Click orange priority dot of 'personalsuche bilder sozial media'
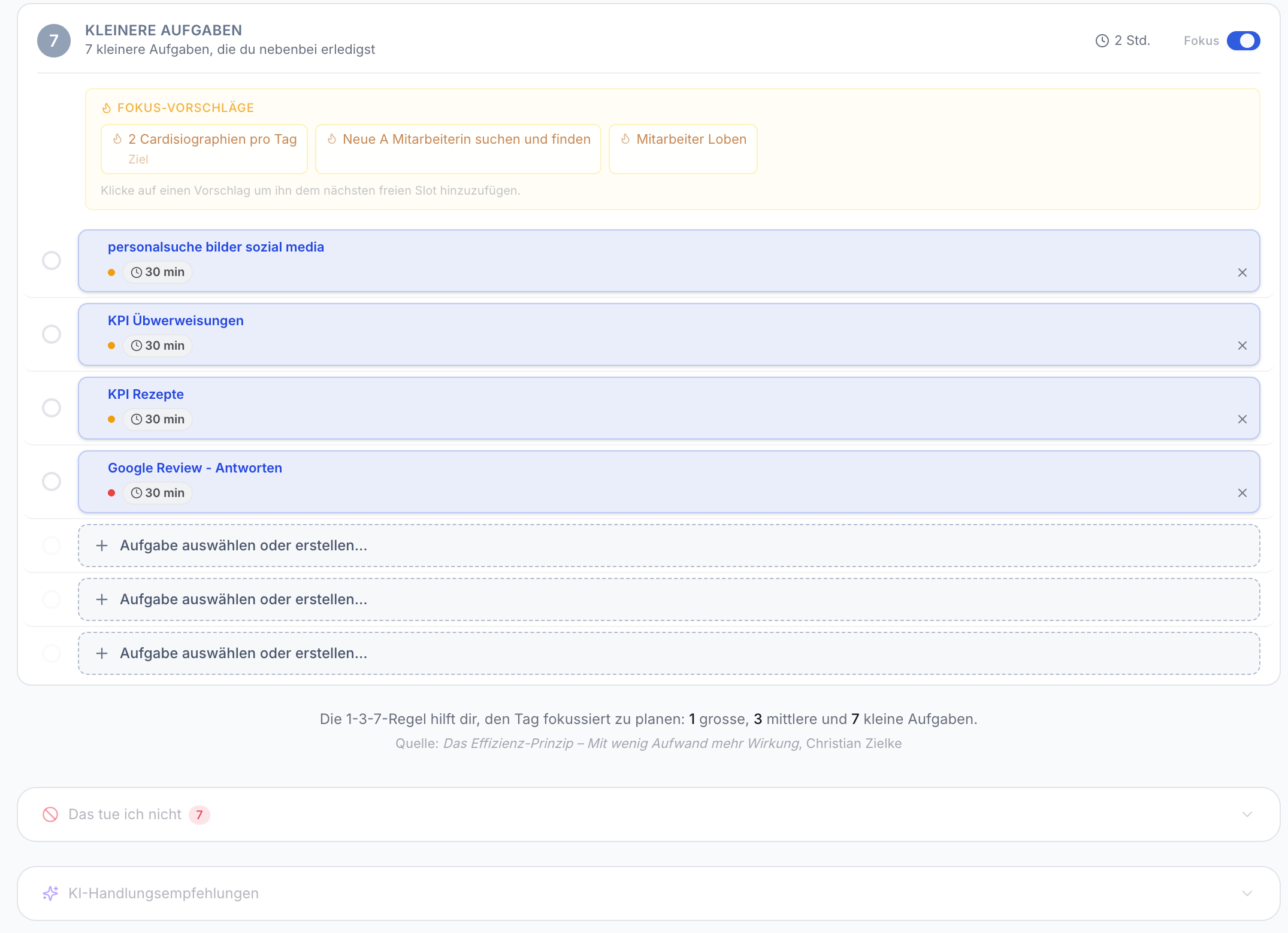Image resolution: width=1288 pixels, height=933 pixels. [x=111, y=272]
